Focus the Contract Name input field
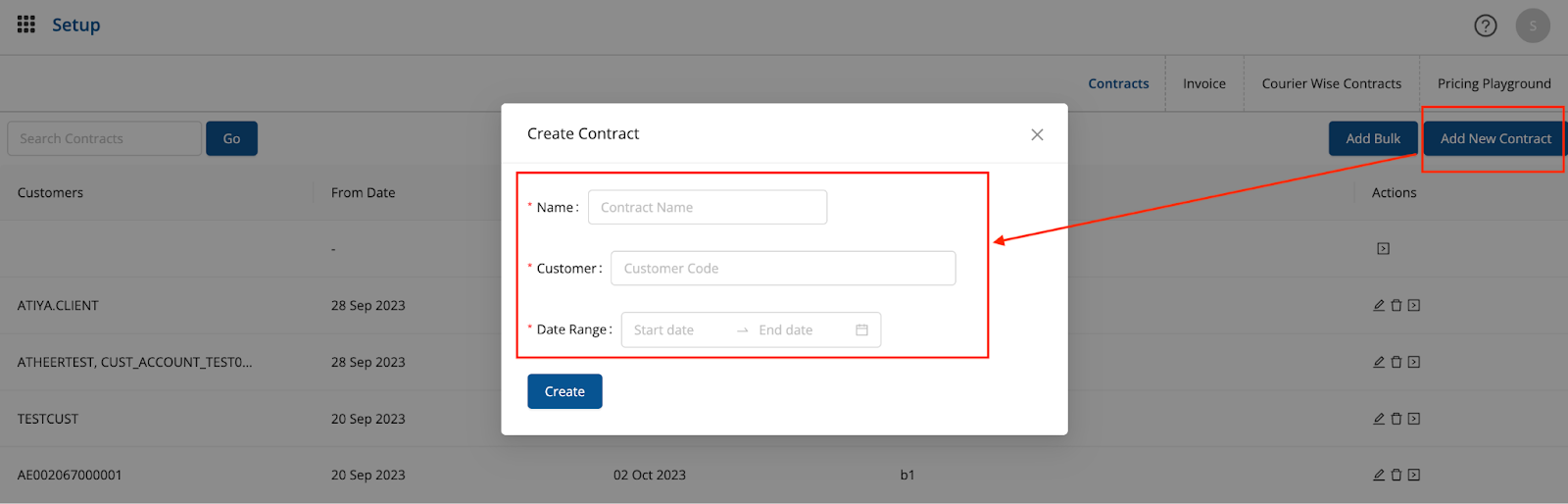1568x504 pixels. 707,208
